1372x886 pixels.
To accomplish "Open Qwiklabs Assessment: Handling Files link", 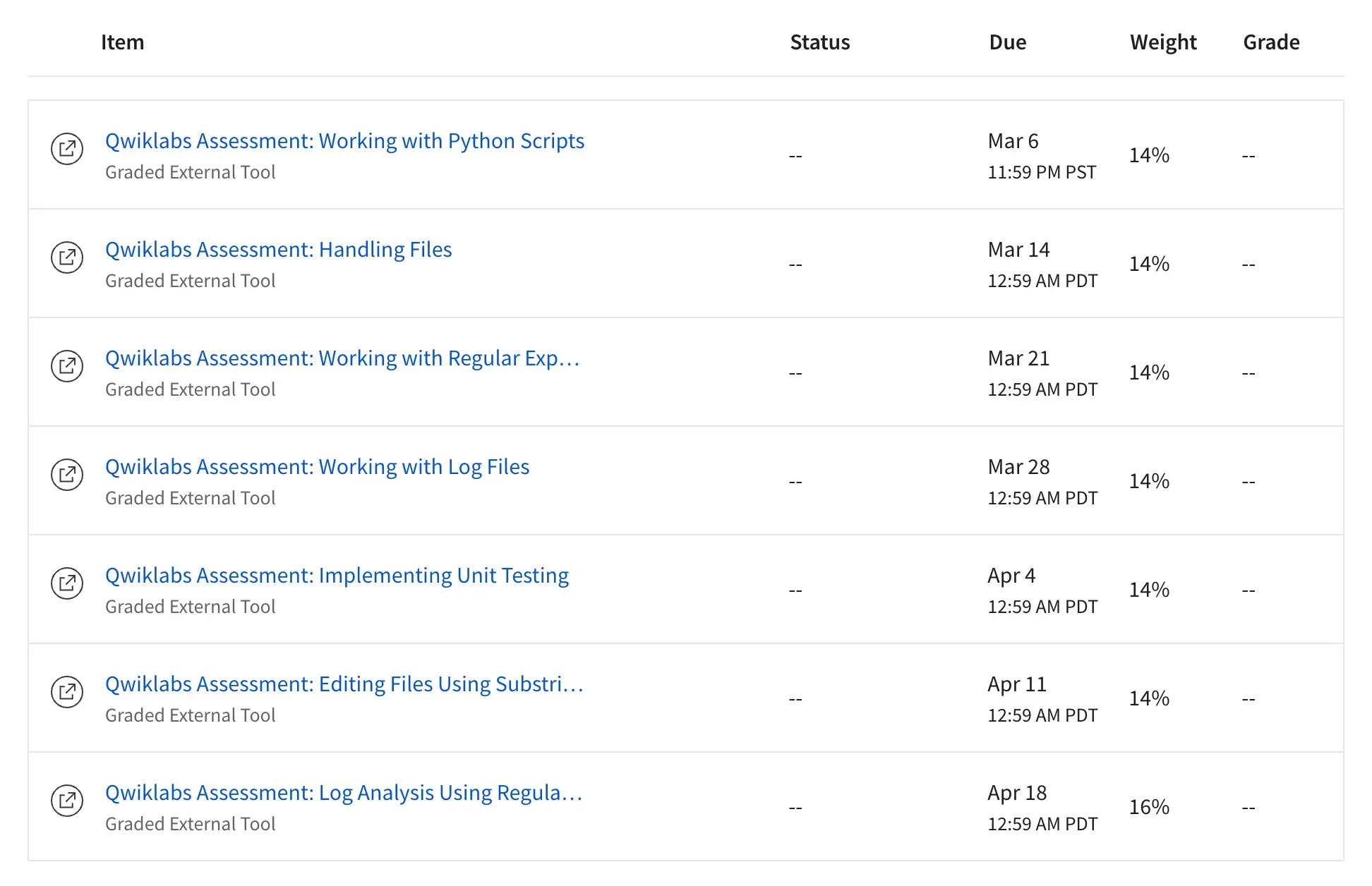I will click(278, 250).
